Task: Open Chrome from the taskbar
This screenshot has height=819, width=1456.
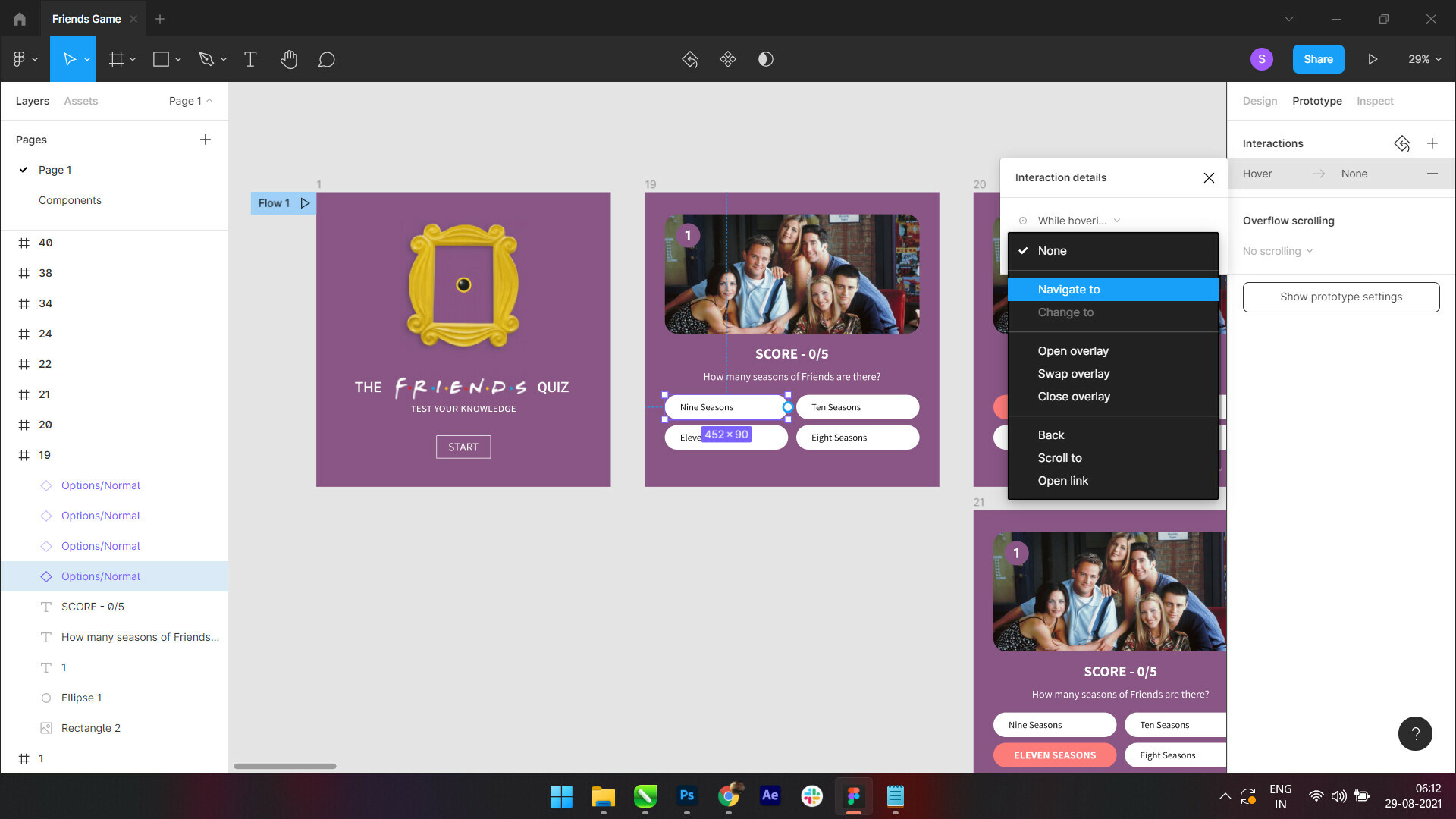Action: pos(729,795)
